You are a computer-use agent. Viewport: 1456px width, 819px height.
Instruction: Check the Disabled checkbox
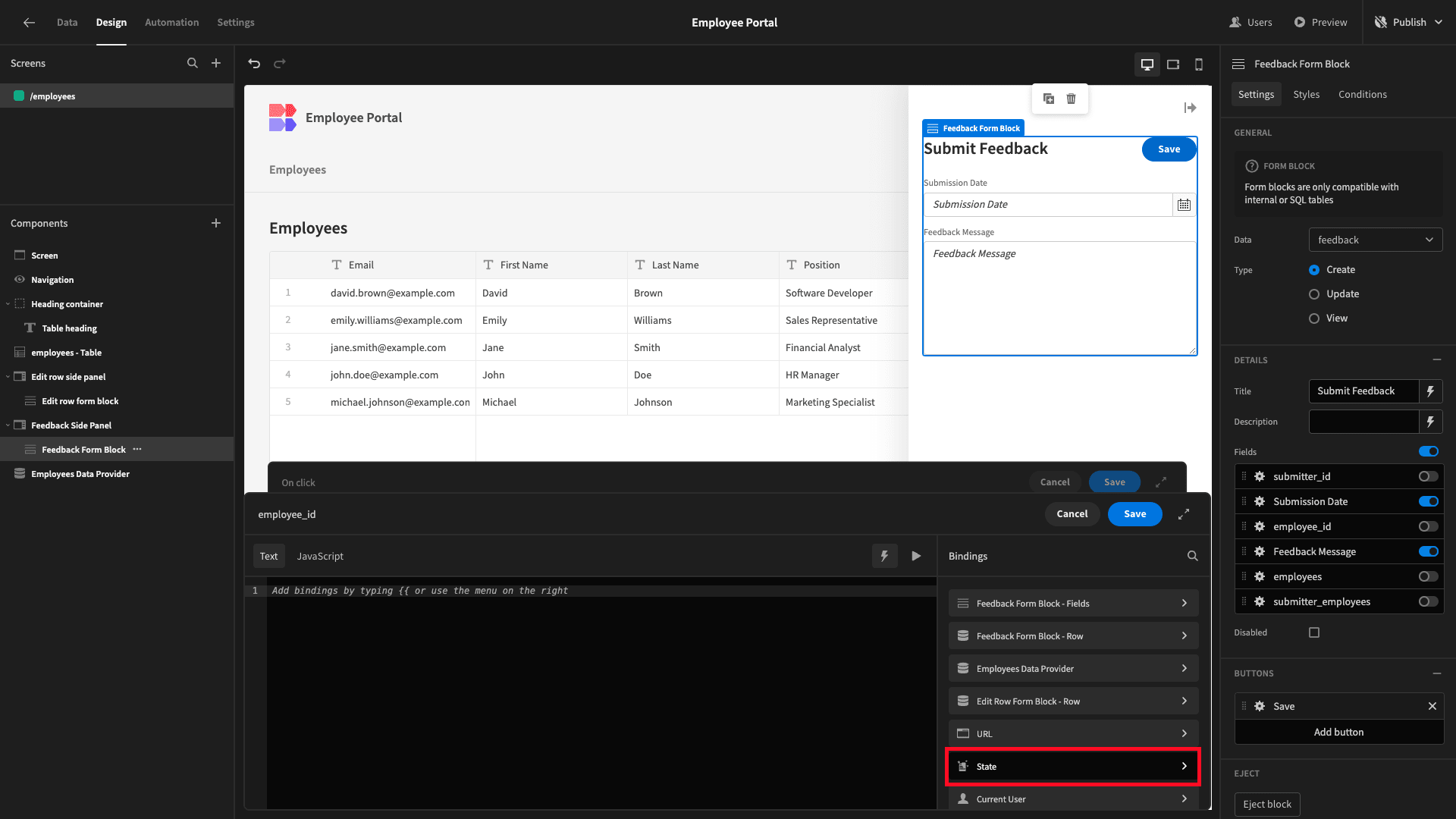[x=1314, y=632]
